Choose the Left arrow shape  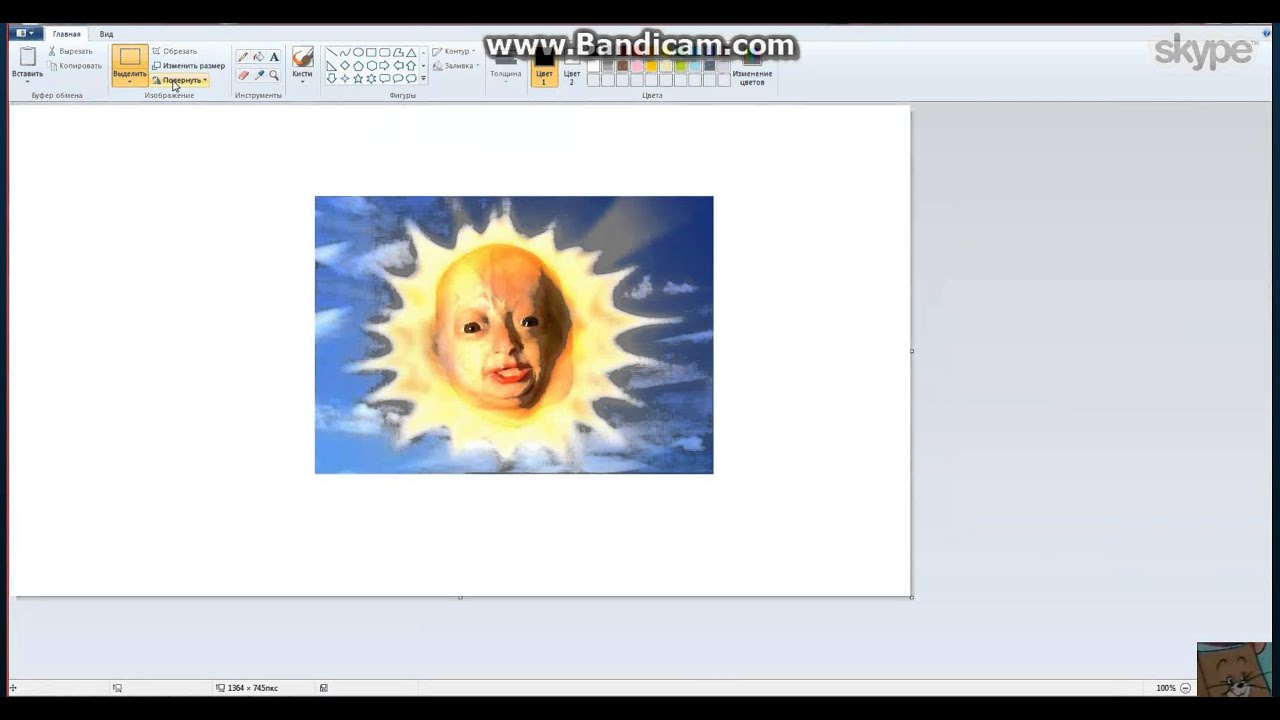click(x=398, y=66)
